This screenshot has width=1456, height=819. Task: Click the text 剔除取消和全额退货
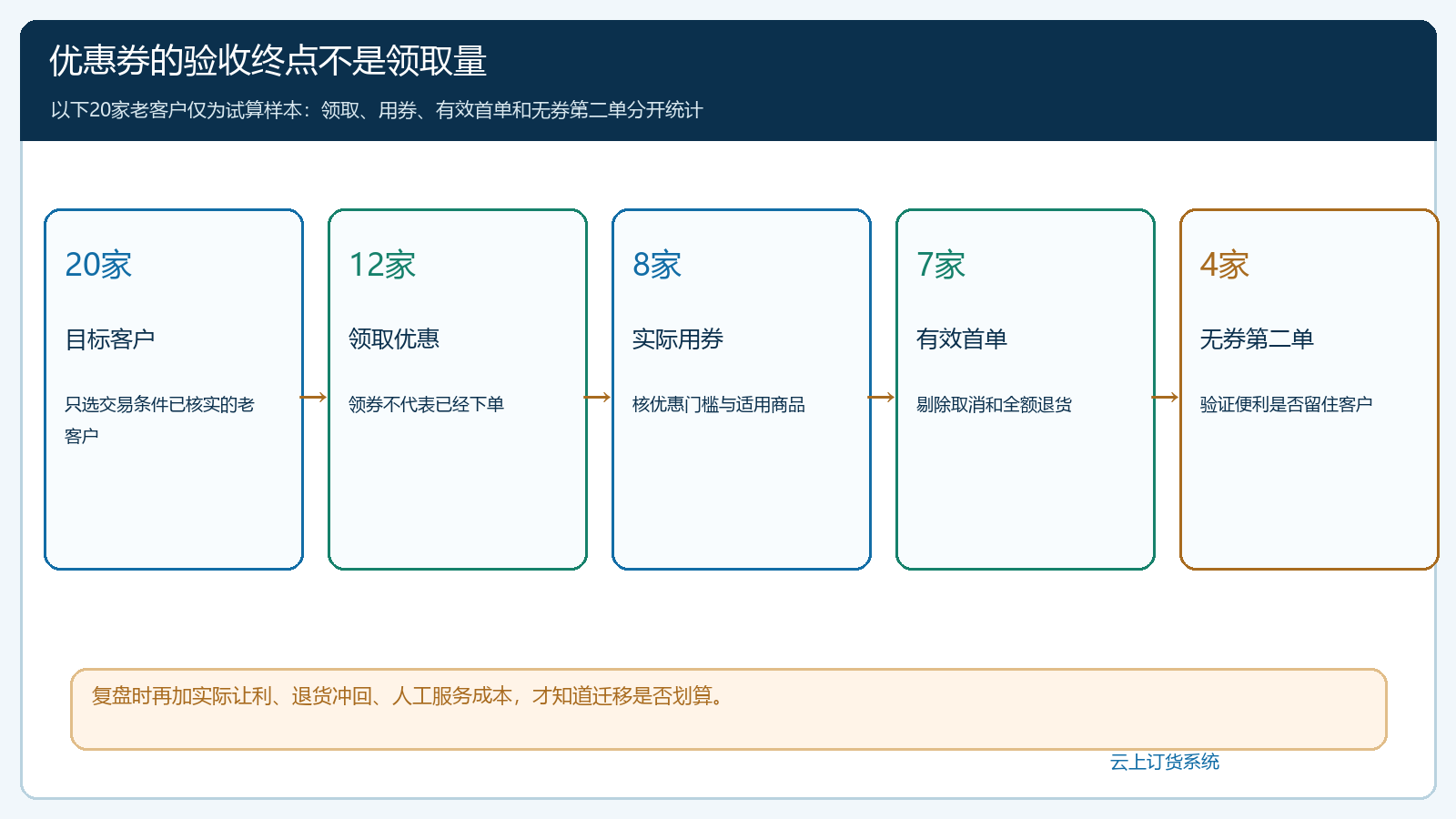tap(995, 404)
